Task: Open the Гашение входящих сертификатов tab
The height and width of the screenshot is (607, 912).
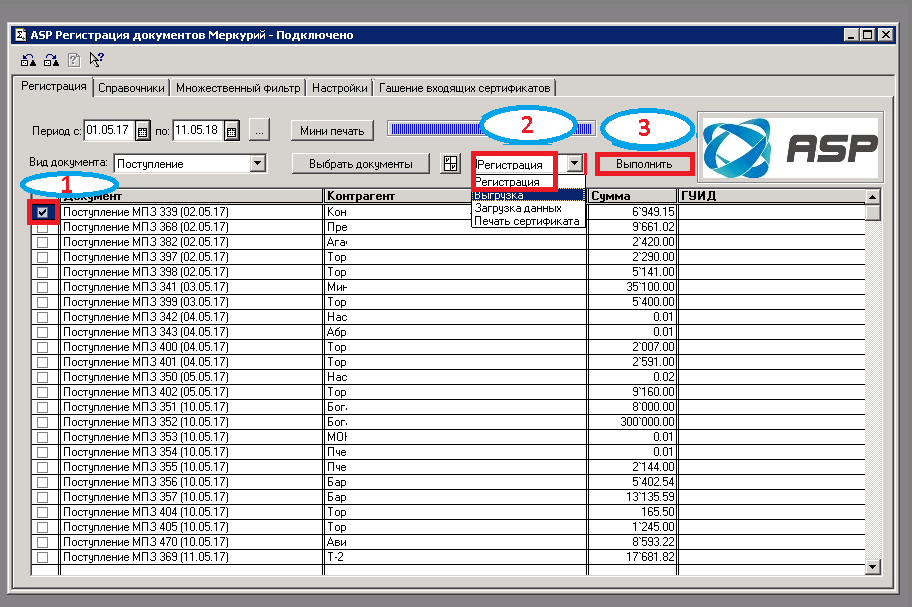Action: [464, 88]
